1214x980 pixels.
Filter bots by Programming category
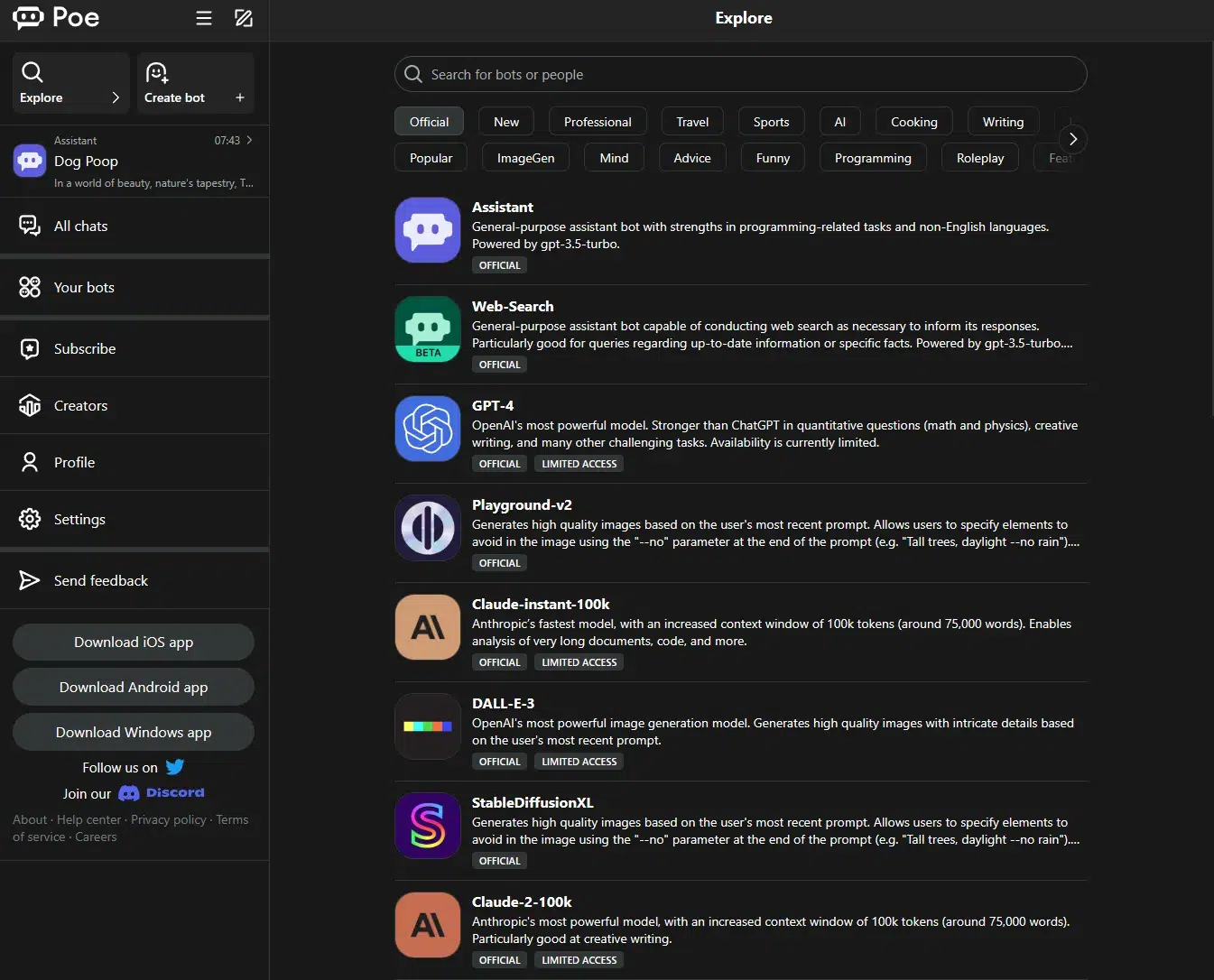pos(873,158)
